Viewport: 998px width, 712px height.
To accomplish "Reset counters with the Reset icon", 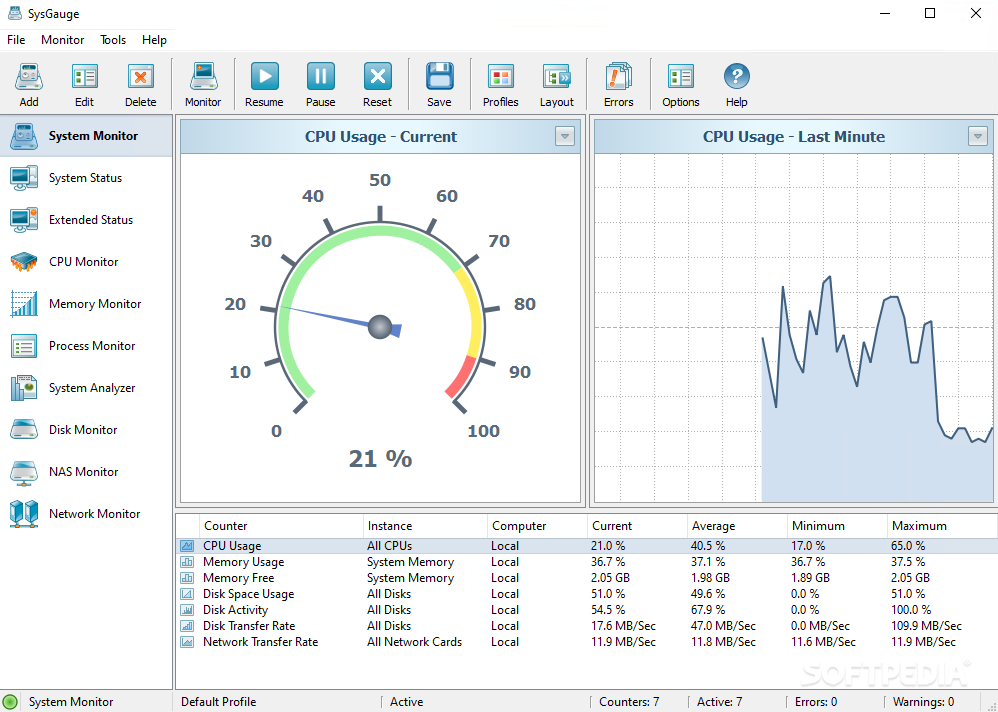I will pos(377,84).
